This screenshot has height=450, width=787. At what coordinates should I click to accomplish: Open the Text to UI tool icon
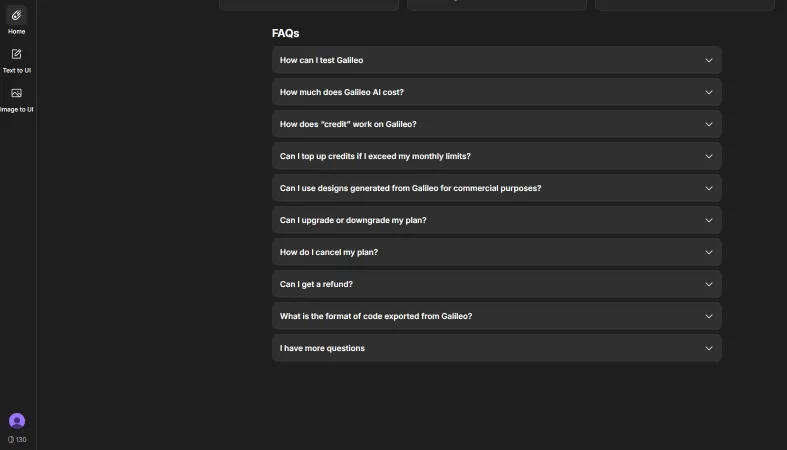[17, 54]
